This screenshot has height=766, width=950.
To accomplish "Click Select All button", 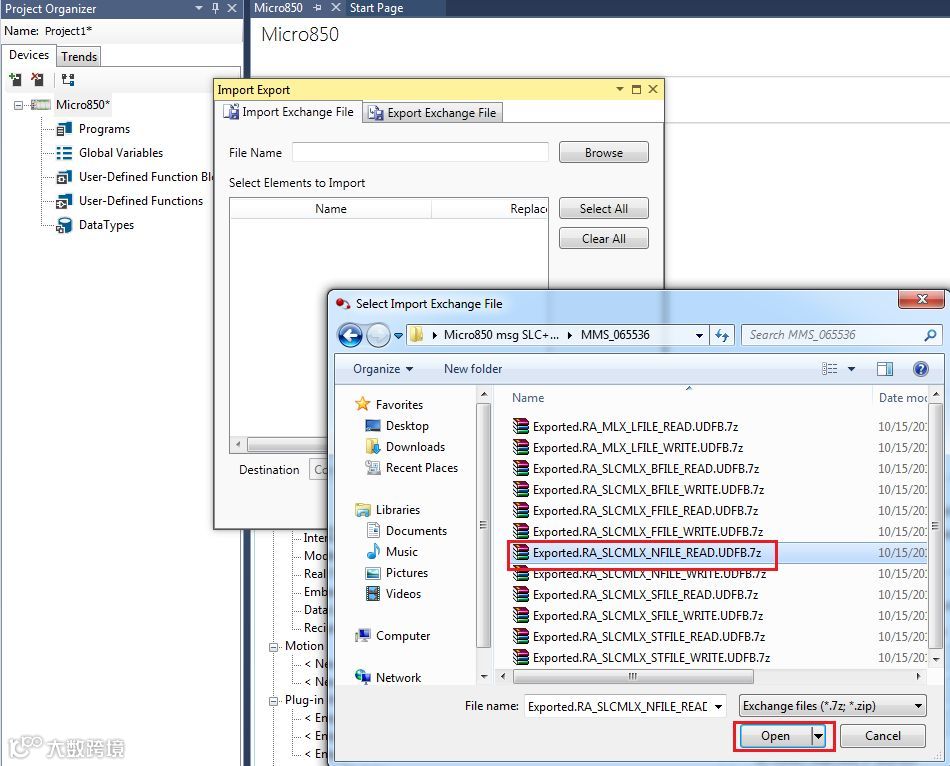I will pyautogui.click(x=603, y=208).
